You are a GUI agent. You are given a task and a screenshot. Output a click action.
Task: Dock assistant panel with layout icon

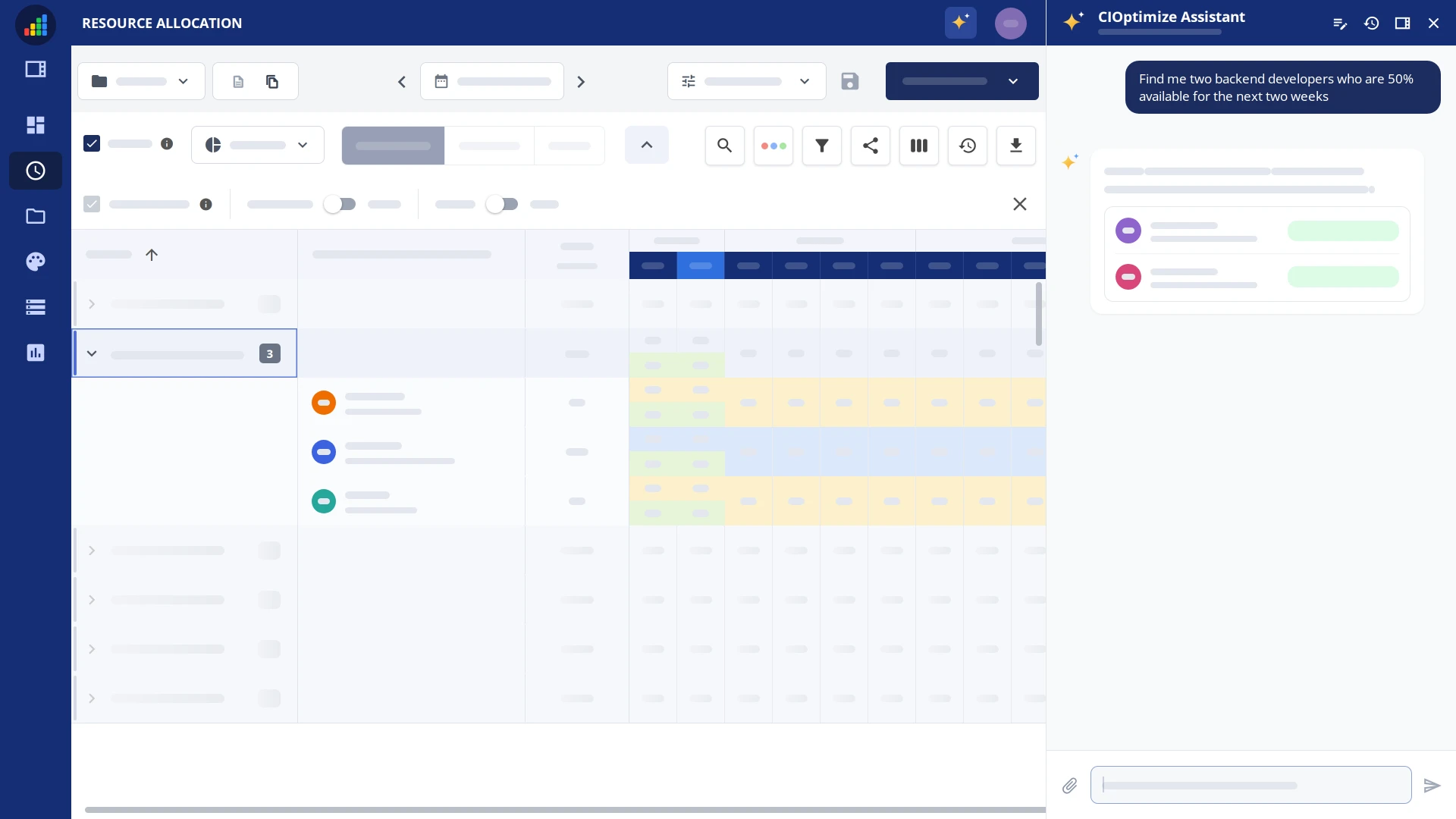[x=1402, y=24]
